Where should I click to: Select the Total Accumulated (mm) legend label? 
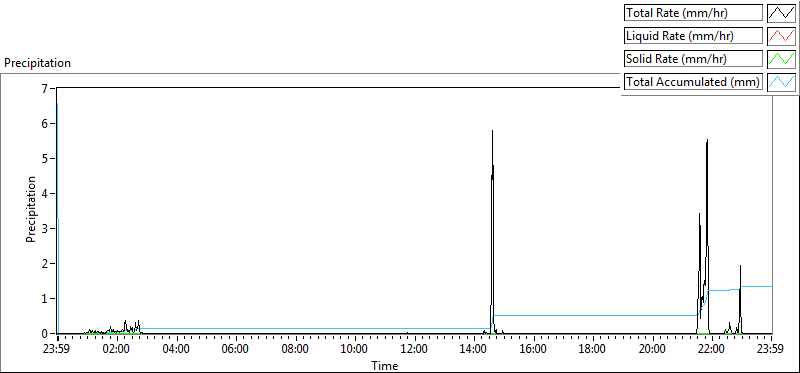click(x=693, y=82)
